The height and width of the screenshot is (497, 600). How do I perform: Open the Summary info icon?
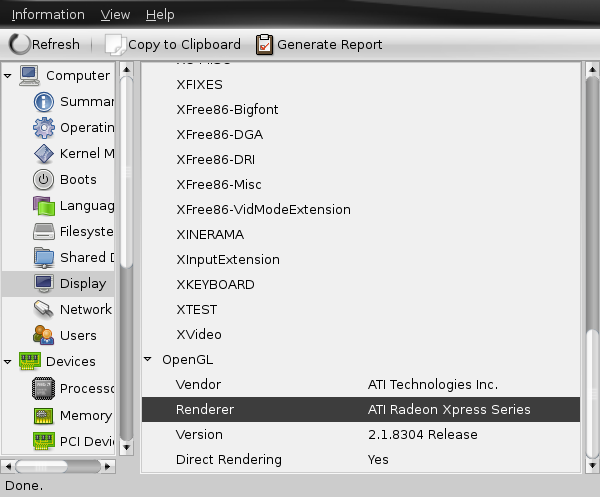pos(44,102)
